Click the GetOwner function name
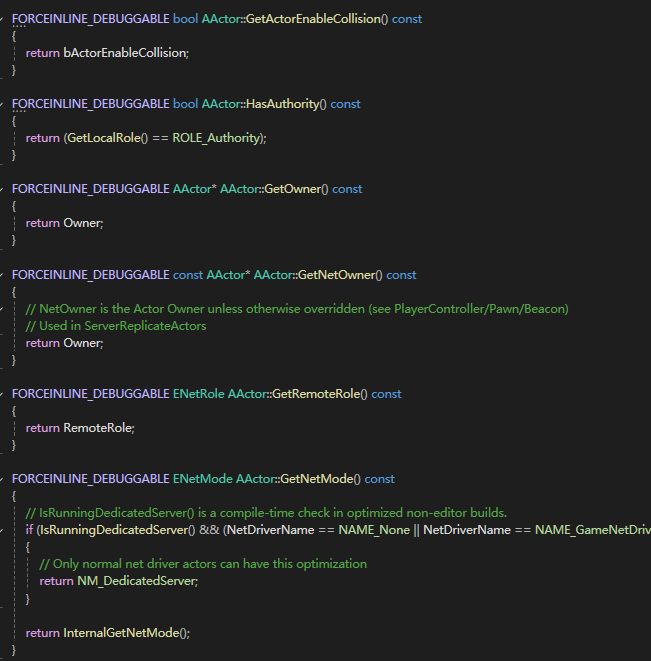Image resolution: width=651 pixels, height=661 pixels. [292, 189]
